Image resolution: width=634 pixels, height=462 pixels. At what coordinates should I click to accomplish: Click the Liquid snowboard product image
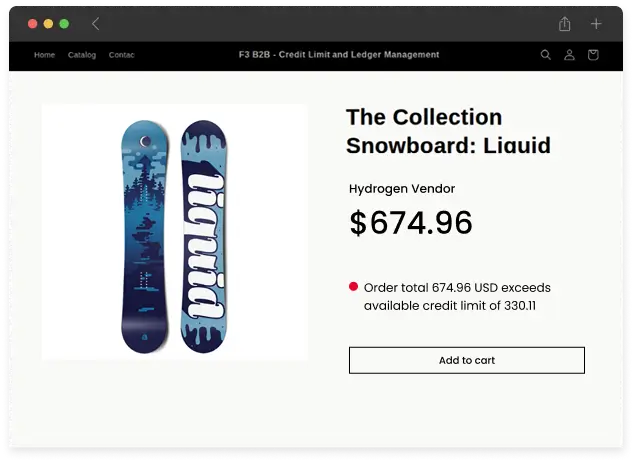(x=175, y=232)
